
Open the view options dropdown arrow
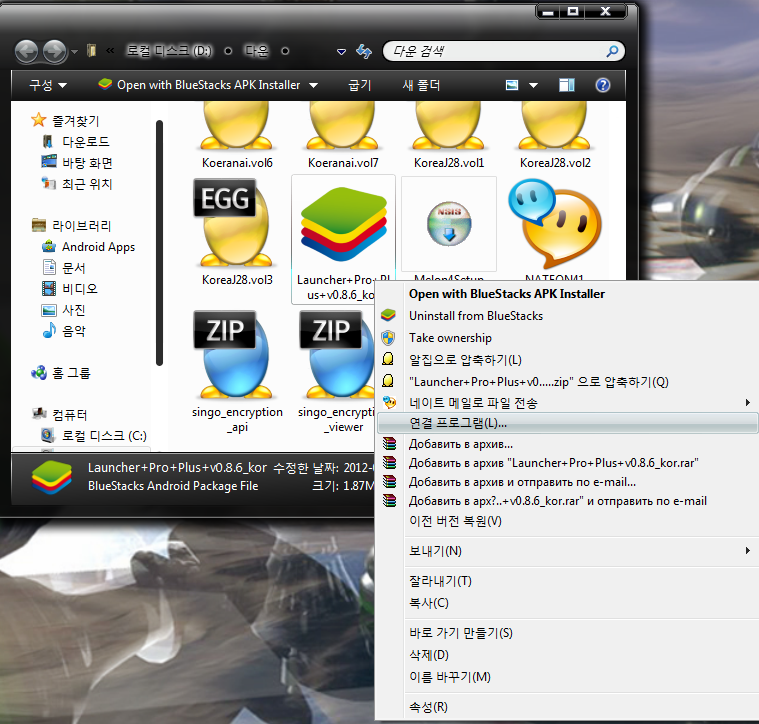533,86
